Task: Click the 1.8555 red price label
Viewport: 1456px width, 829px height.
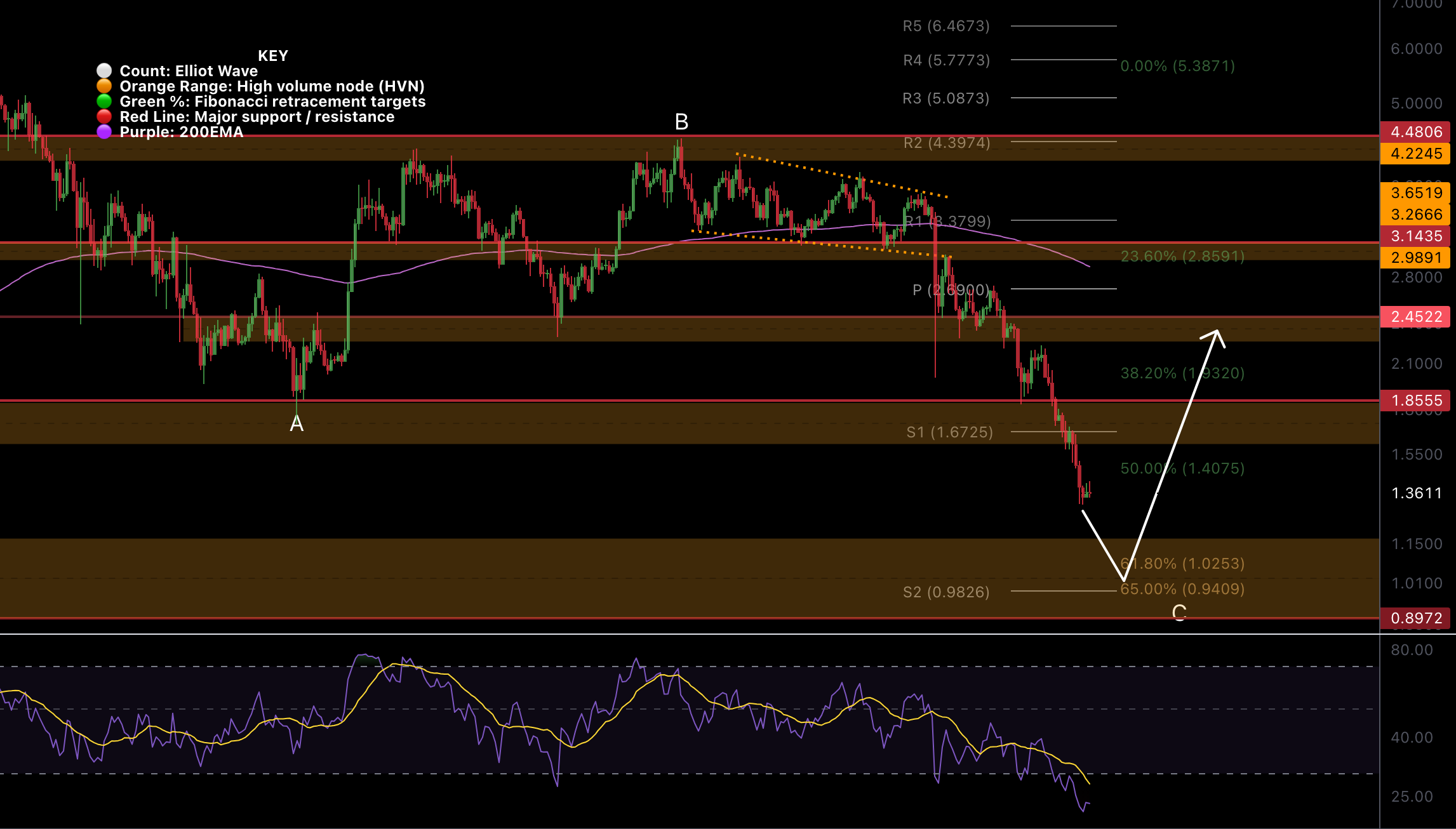Action: [1415, 401]
